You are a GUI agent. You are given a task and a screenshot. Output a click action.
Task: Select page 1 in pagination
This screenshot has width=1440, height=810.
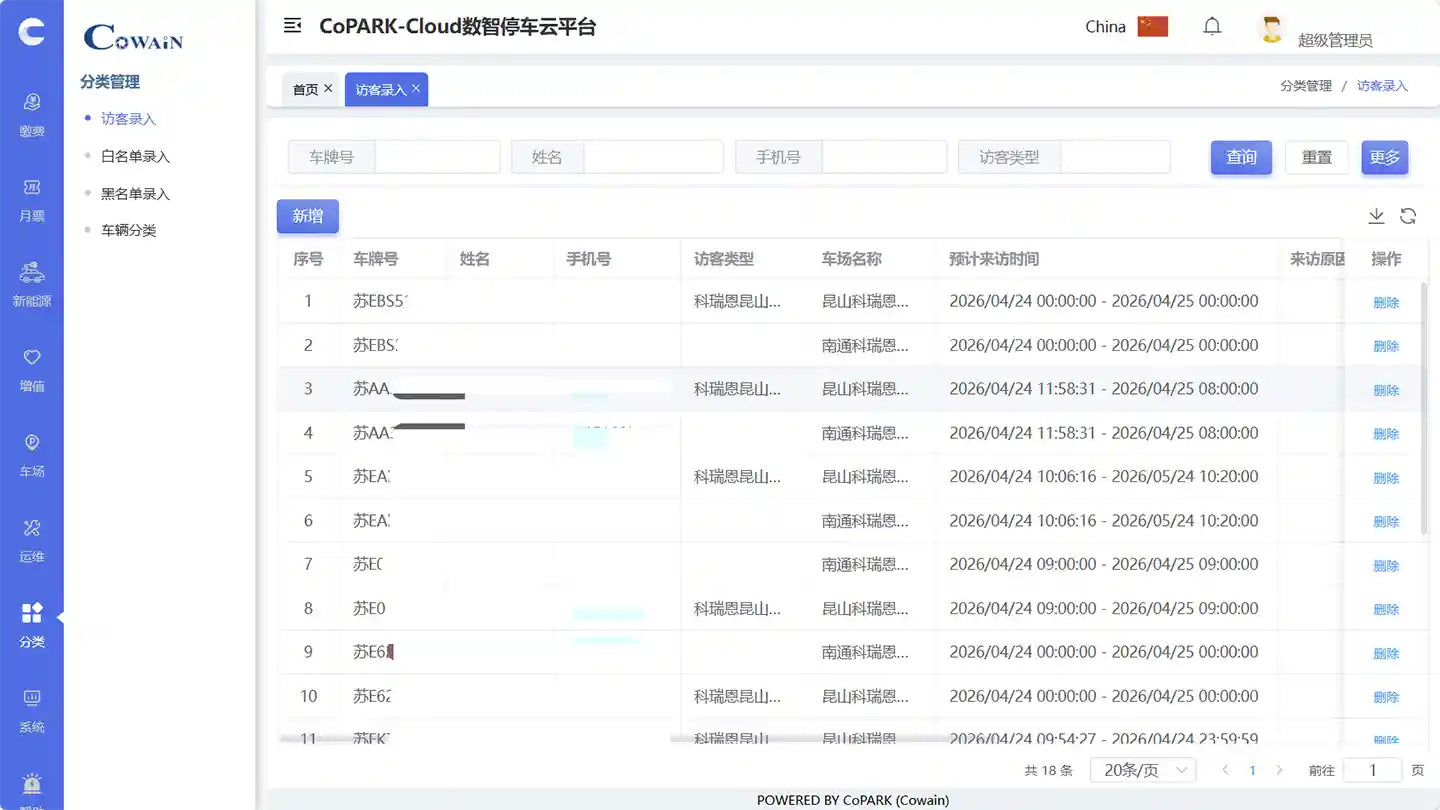(x=1252, y=770)
